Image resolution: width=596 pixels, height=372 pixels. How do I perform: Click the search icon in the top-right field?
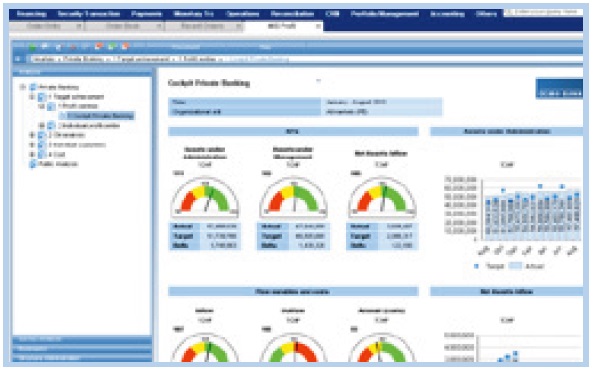pyautogui.click(x=509, y=13)
